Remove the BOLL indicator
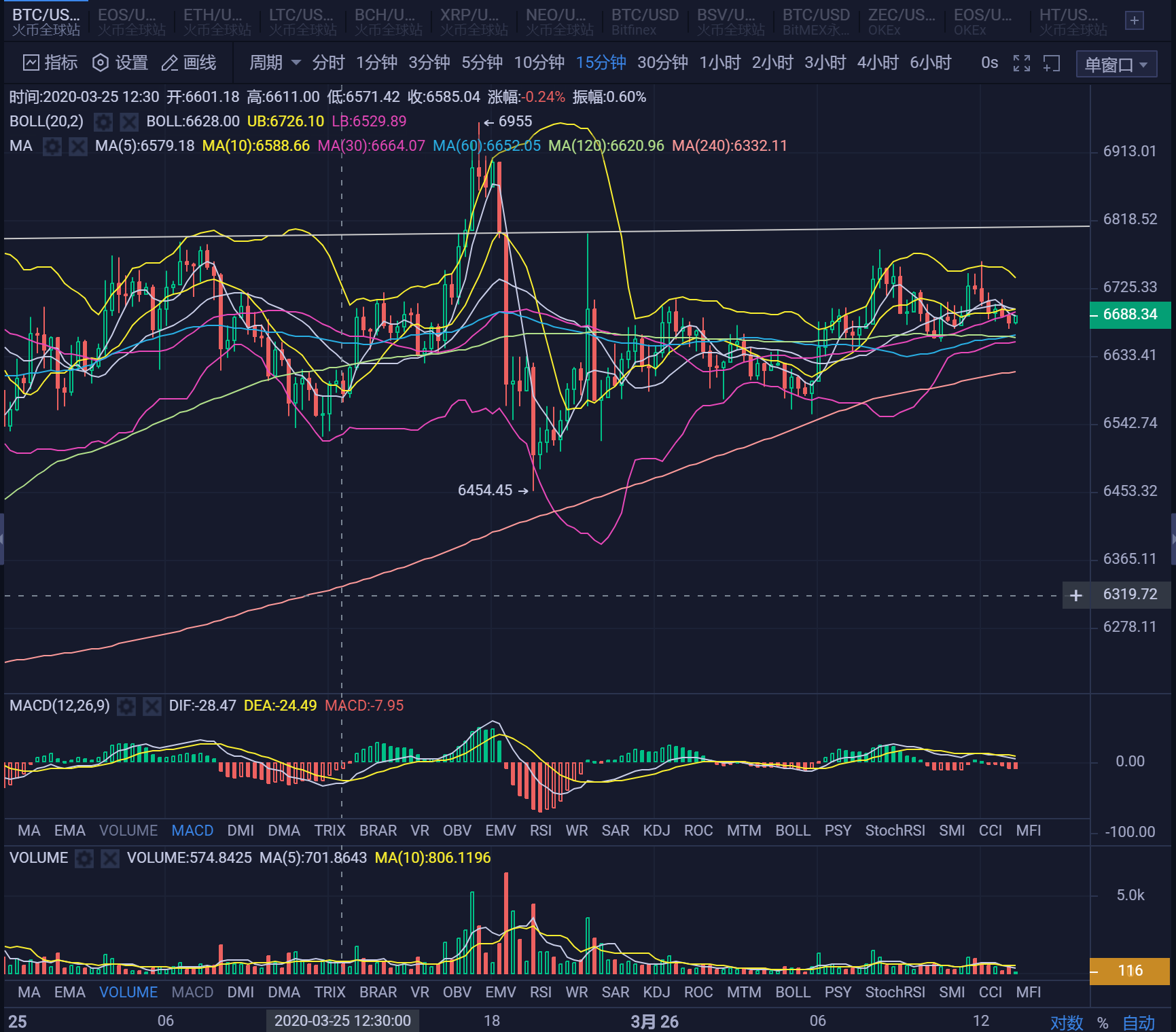Viewport: 1176px width, 1032px height. [x=129, y=122]
